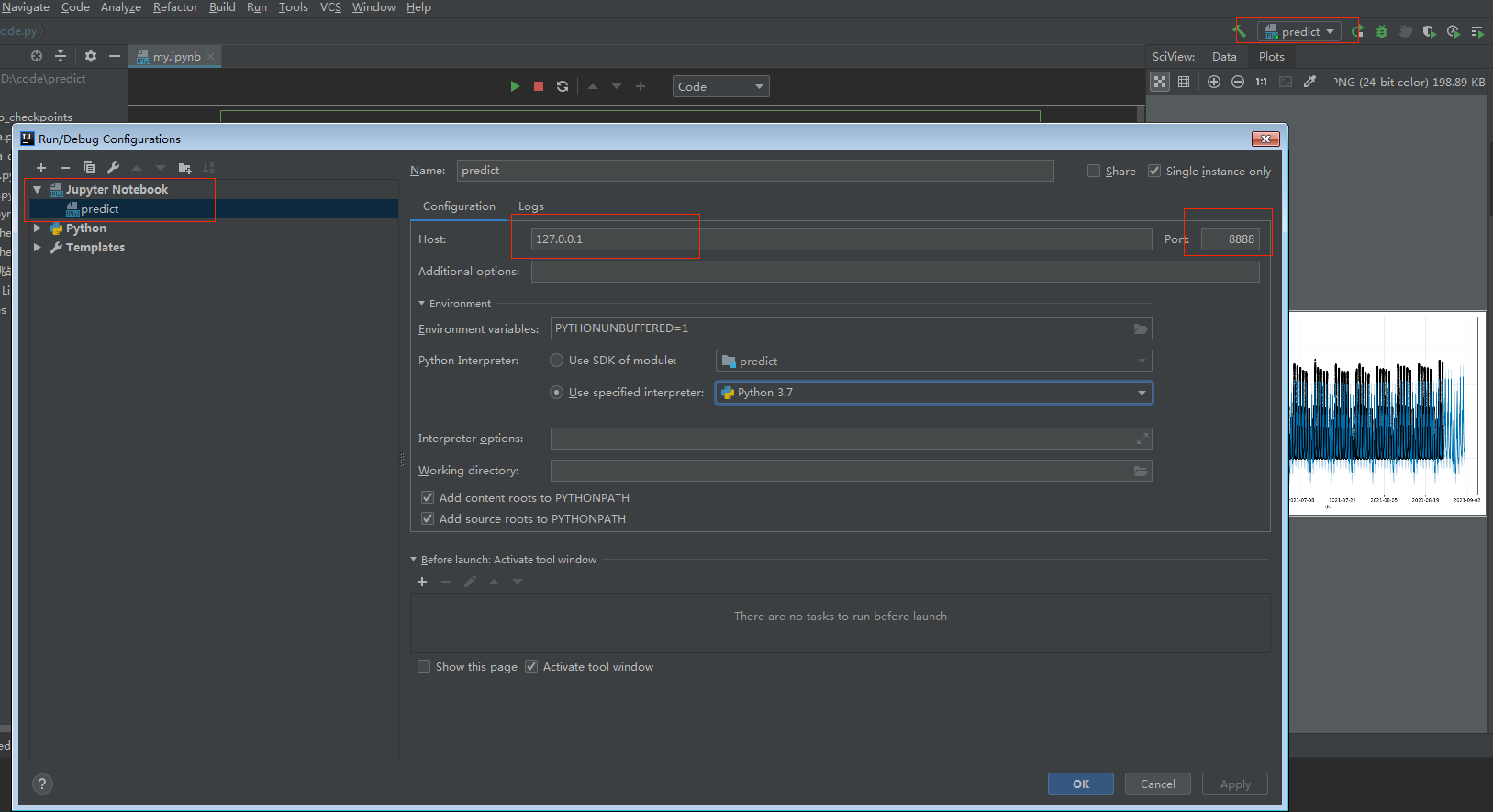Image resolution: width=1493 pixels, height=812 pixels.
Task: Confirm dialog with OK button
Action: 1081,784
